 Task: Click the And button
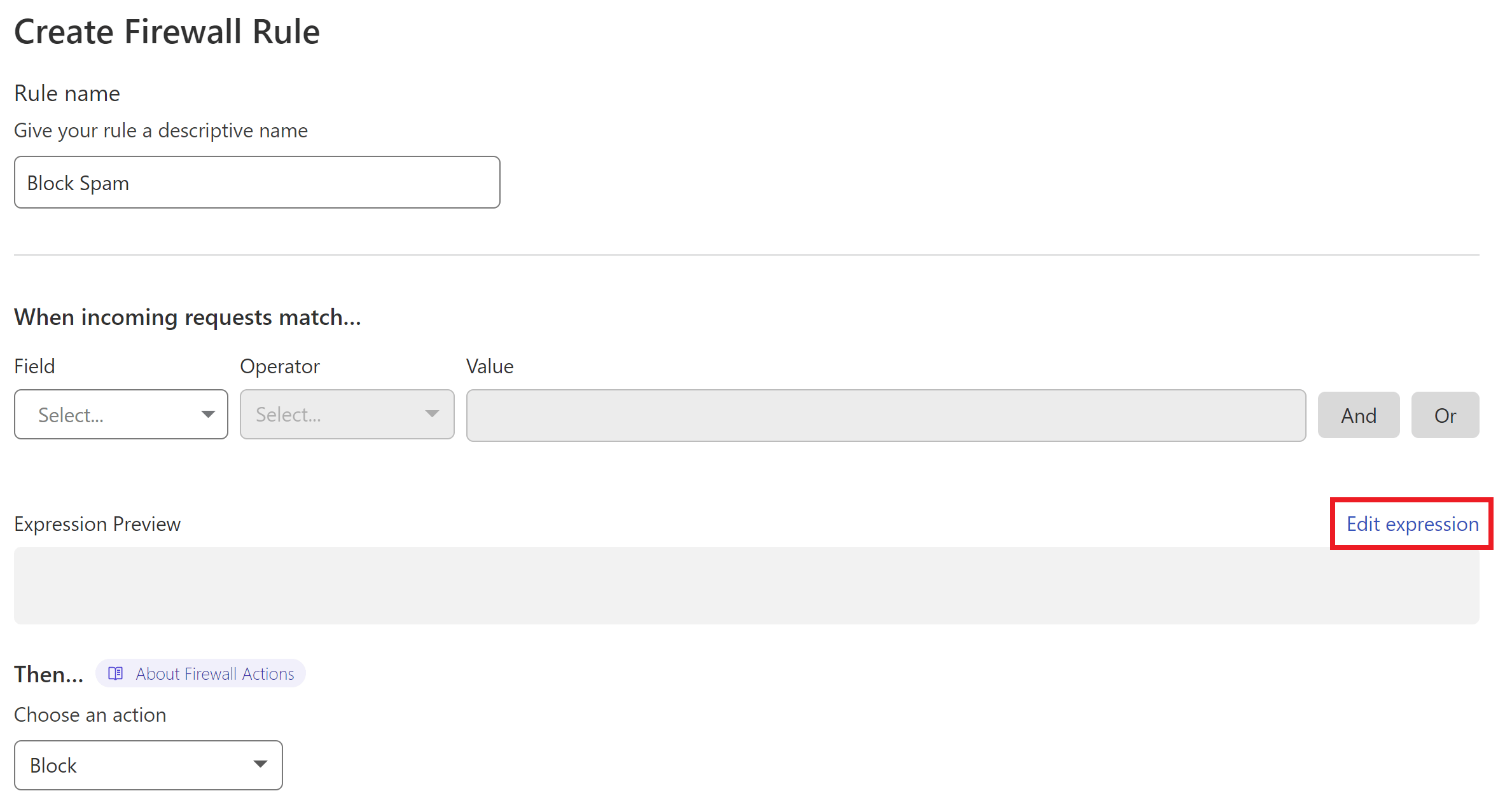click(1359, 415)
